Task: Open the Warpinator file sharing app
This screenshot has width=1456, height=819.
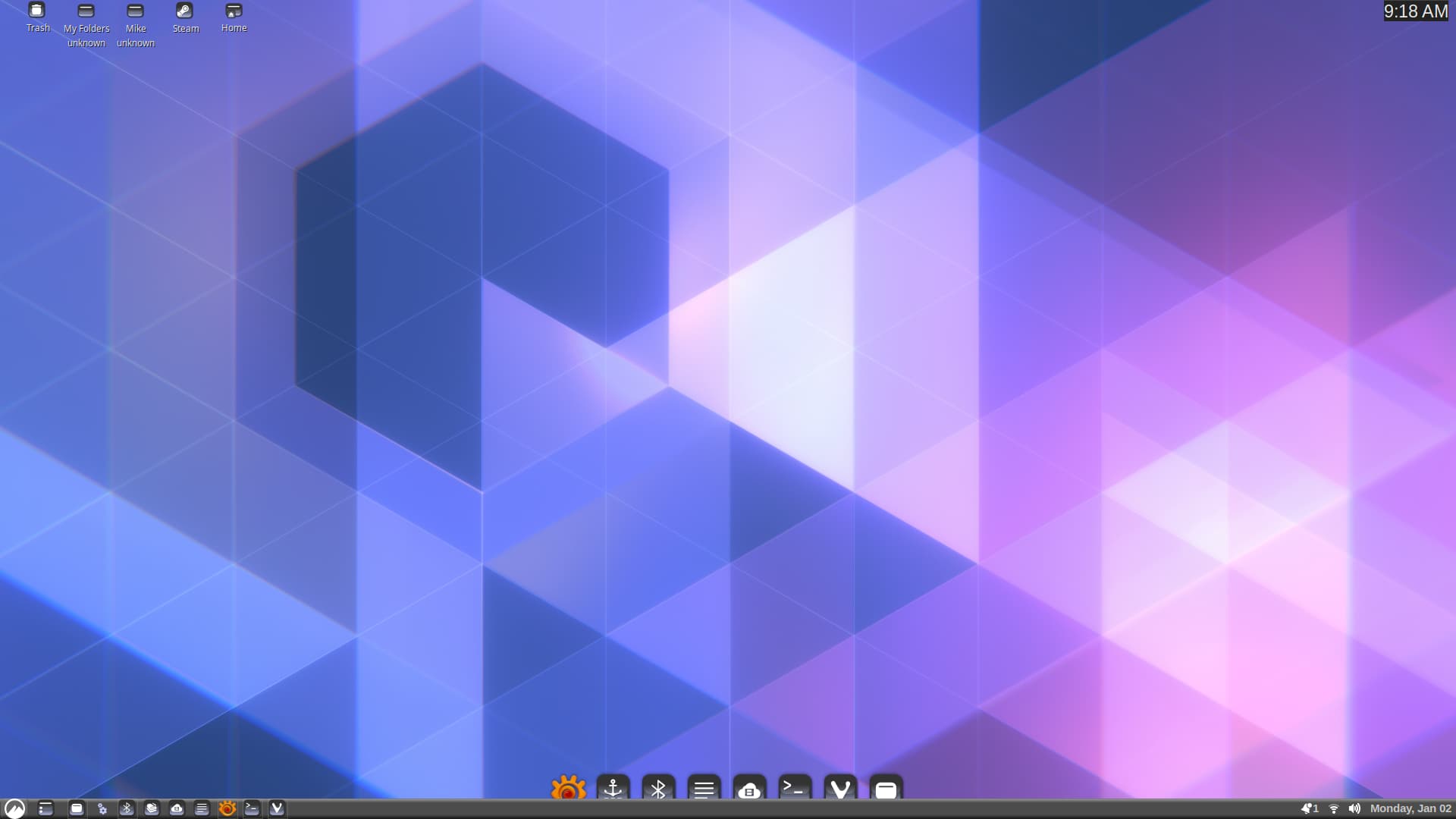Action: coord(613,788)
